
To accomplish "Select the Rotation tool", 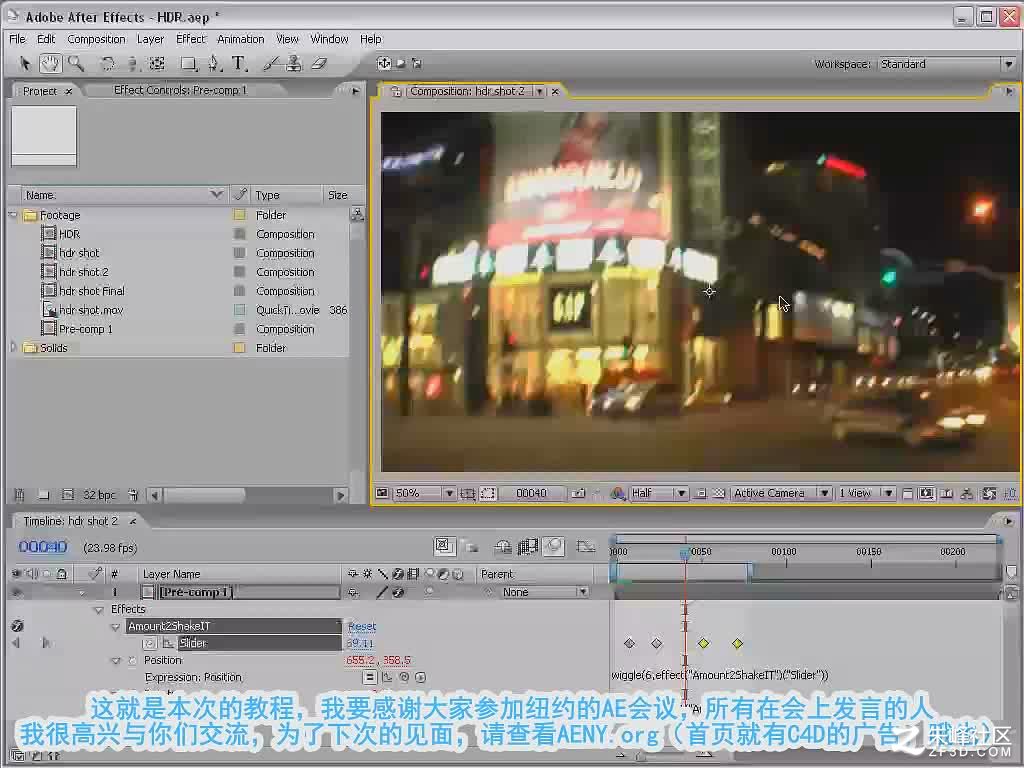I will pyautogui.click(x=108, y=63).
